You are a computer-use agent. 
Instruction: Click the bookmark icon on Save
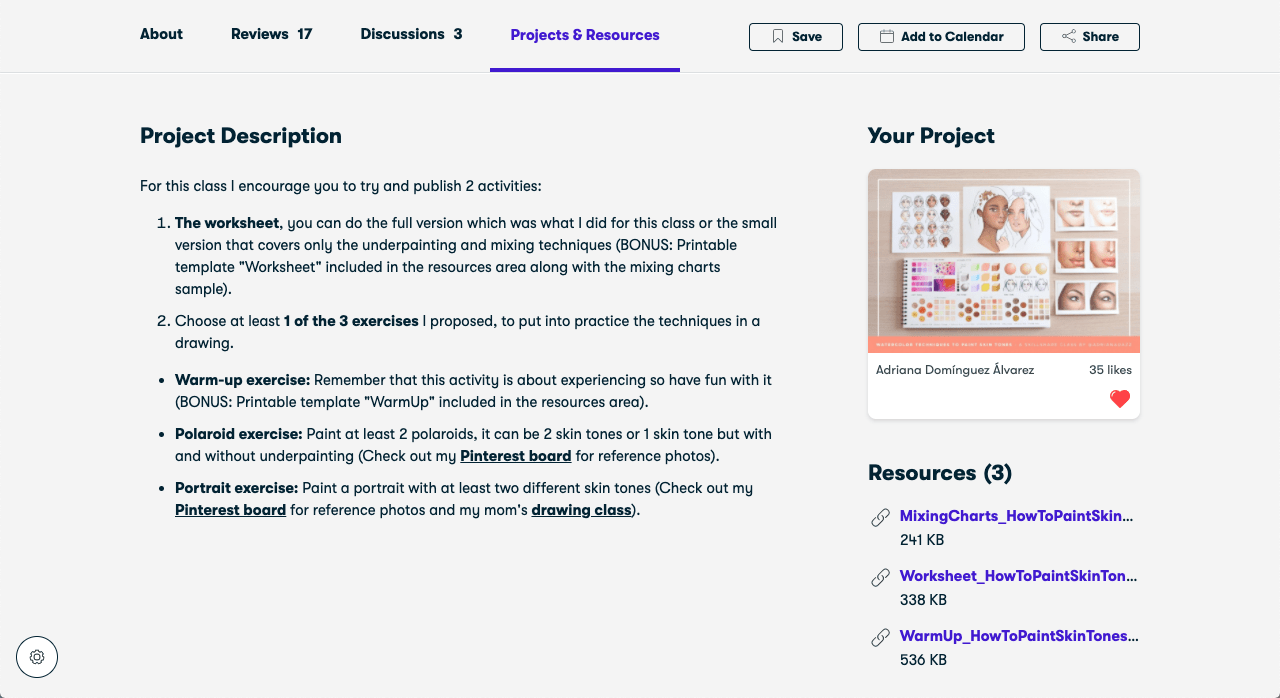point(778,37)
